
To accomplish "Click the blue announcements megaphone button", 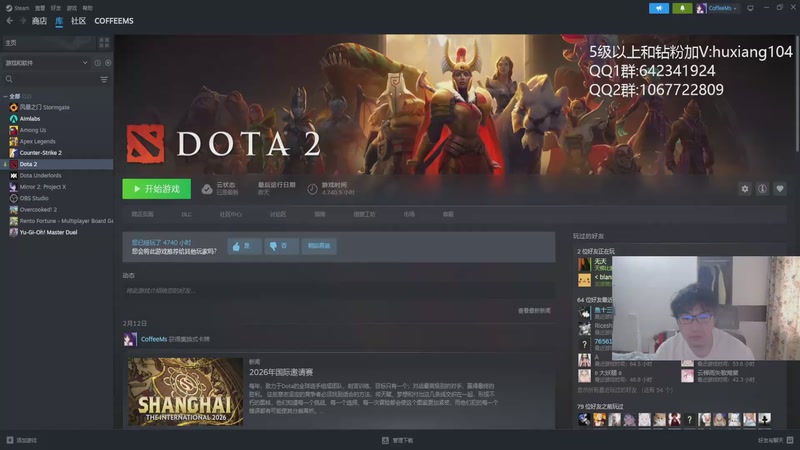I will point(659,8).
